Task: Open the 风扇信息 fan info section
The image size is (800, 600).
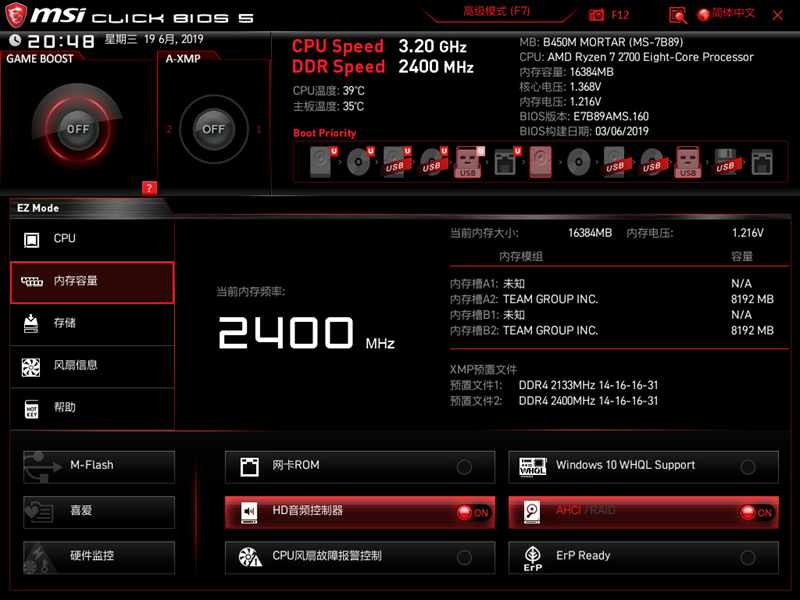Action: tap(92, 366)
